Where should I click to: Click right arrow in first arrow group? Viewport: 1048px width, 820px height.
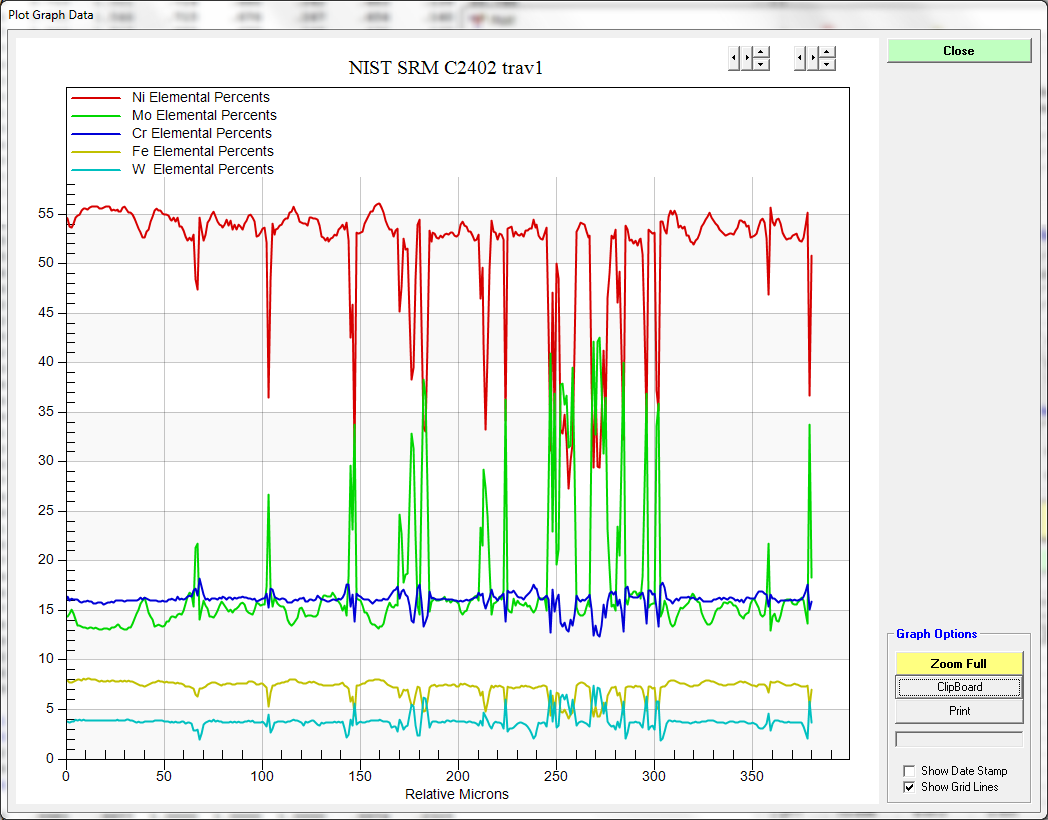click(746, 59)
